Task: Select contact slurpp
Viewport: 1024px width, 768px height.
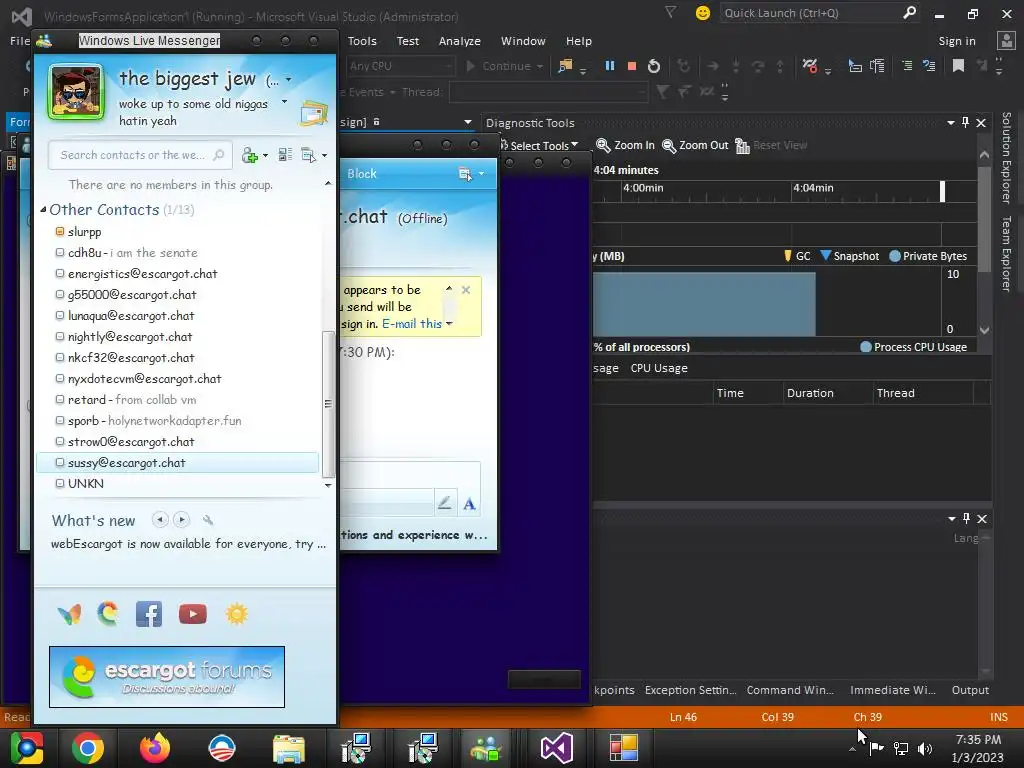Action: tap(178, 231)
